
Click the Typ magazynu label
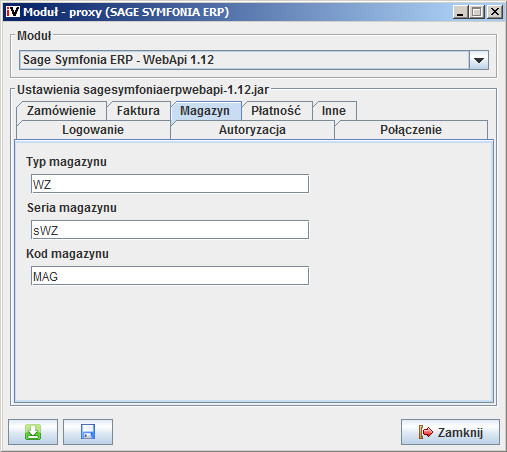[66, 162]
